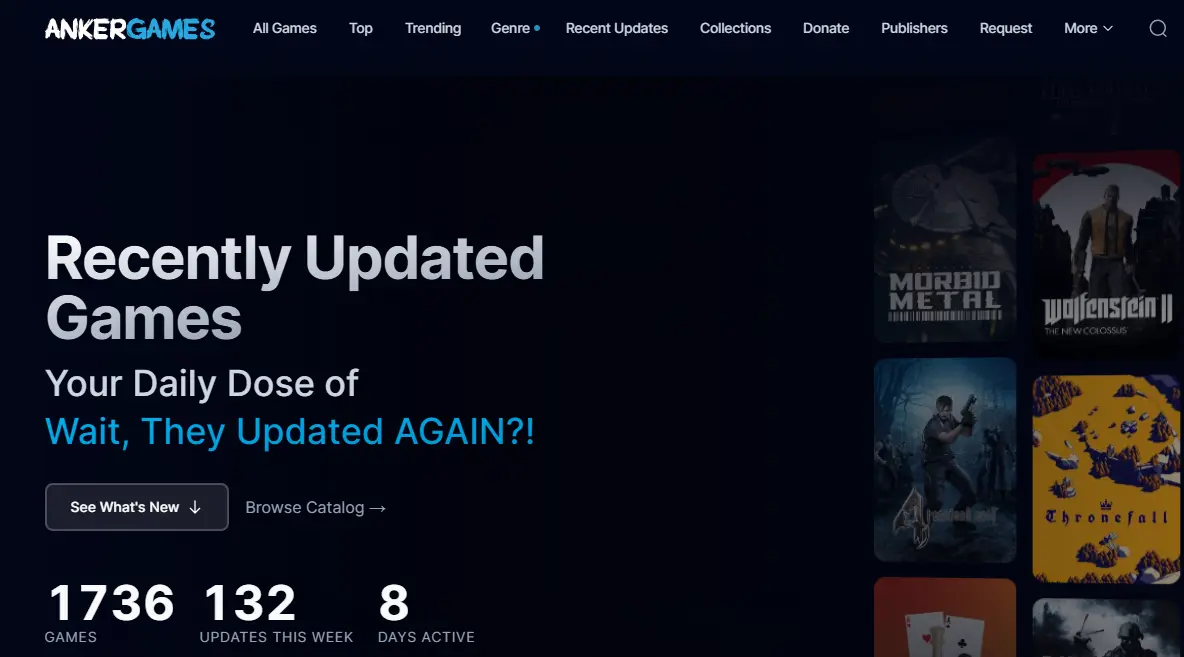Viewport: 1184px width, 657px height.
Task: Open Publishers page
Action: 914,28
